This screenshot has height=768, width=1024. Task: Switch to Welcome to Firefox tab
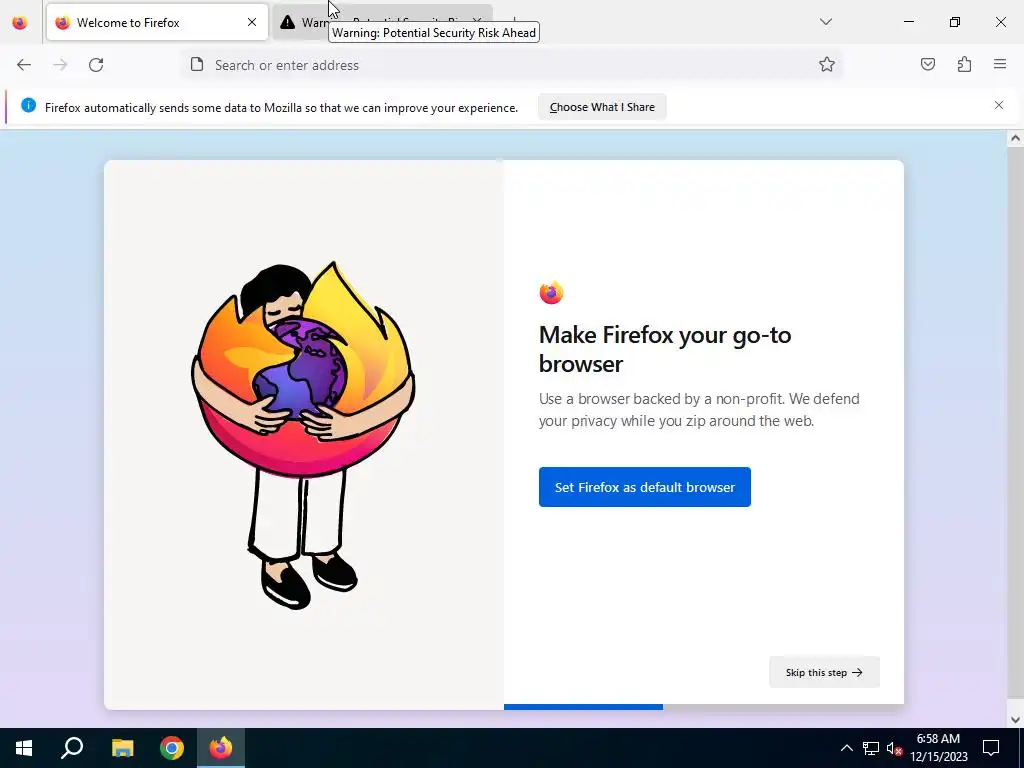[157, 22]
